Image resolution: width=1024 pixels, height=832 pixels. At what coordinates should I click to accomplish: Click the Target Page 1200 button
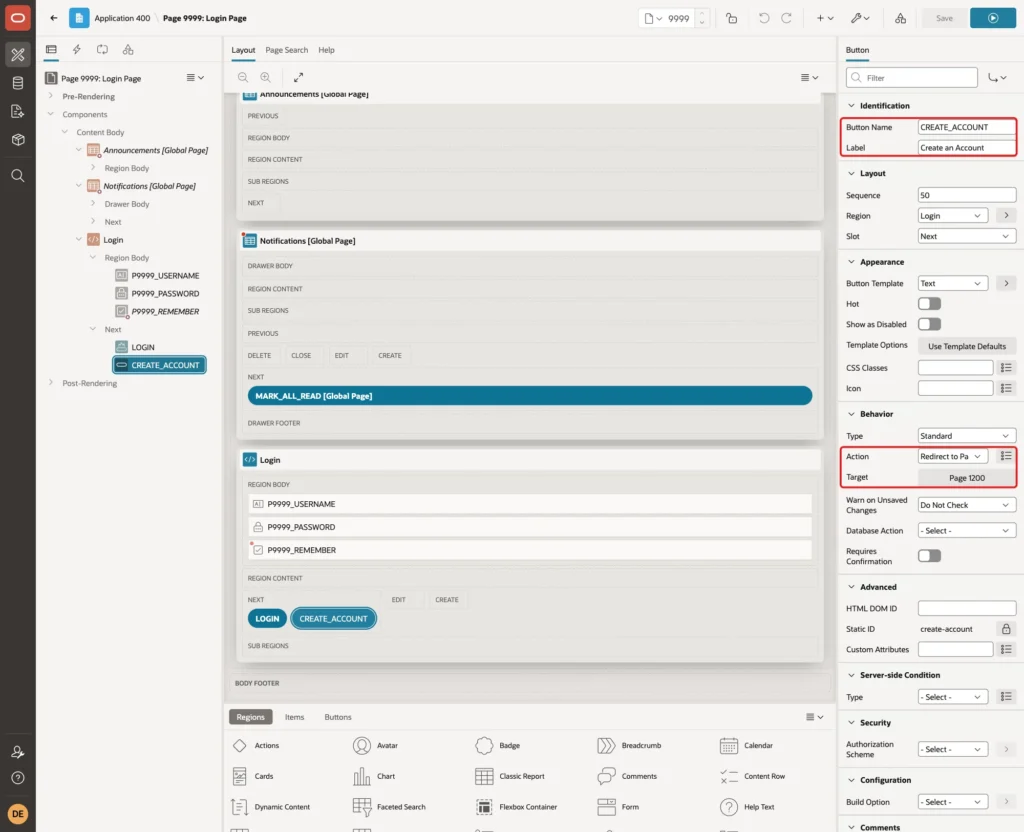click(x=967, y=478)
